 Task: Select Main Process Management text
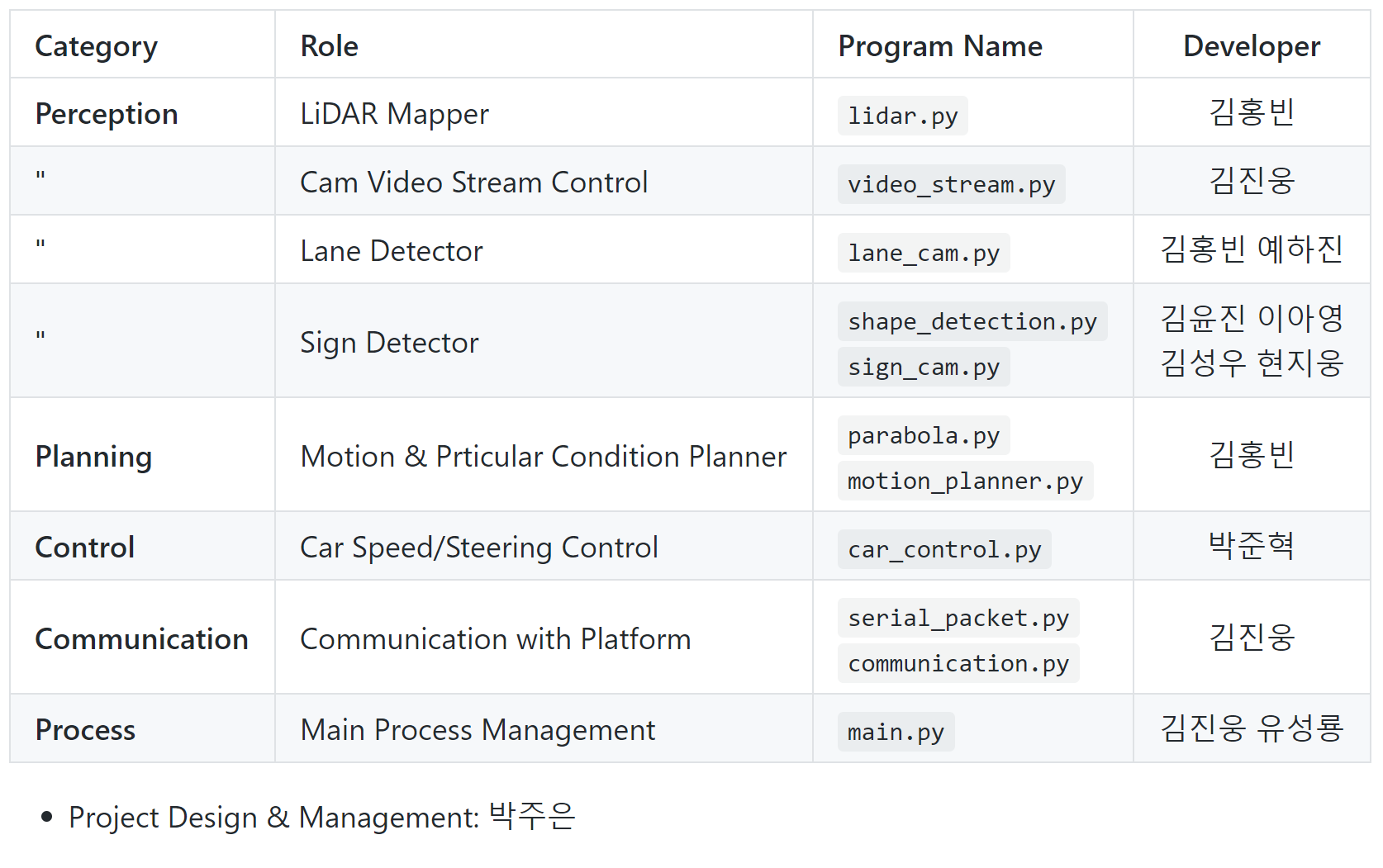478,729
